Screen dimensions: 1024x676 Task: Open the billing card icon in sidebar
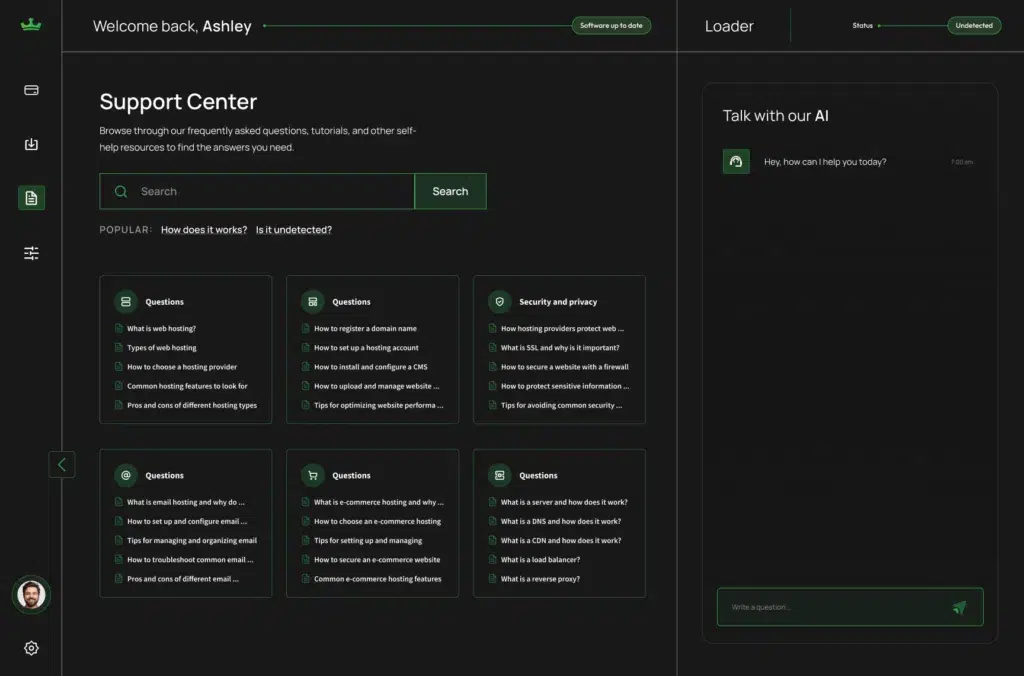click(31, 90)
